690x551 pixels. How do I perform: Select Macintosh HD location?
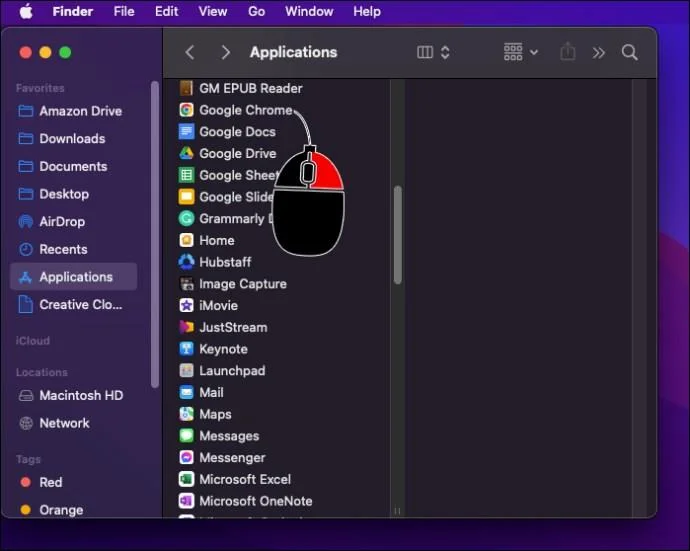click(73, 395)
